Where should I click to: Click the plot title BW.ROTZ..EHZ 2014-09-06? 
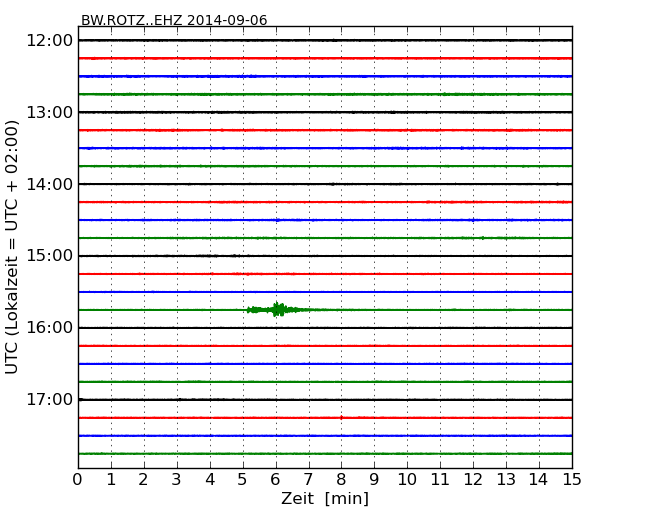(x=174, y=20)
